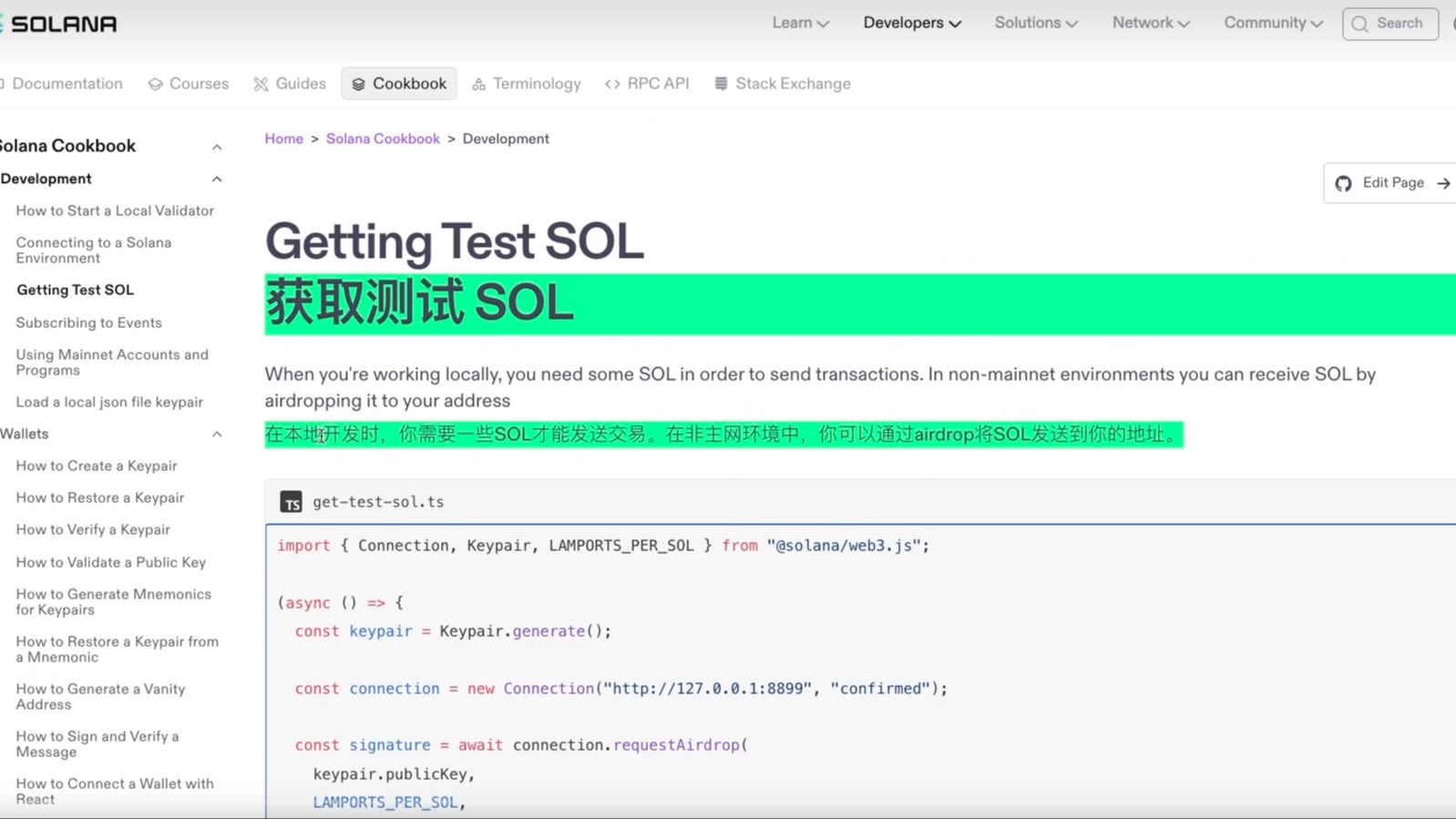
Task: Click the arrow icon on Edit Page
Action: [1443, 184]
